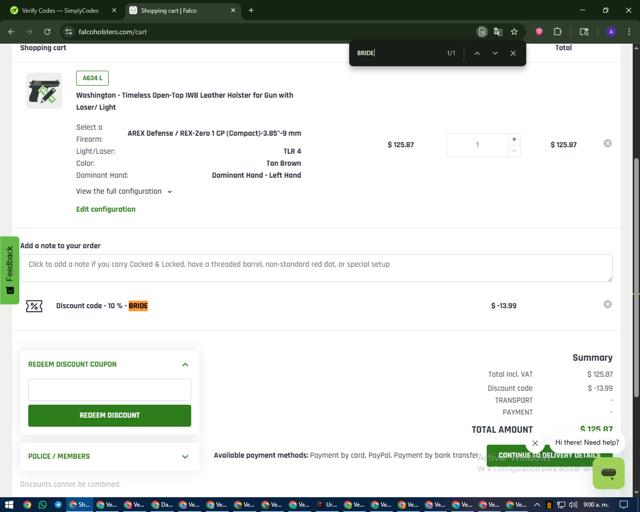Click the $ -13.99 discount amount in cart row
The height and width of the screenshot is (512, 640).
pos(504,306)
